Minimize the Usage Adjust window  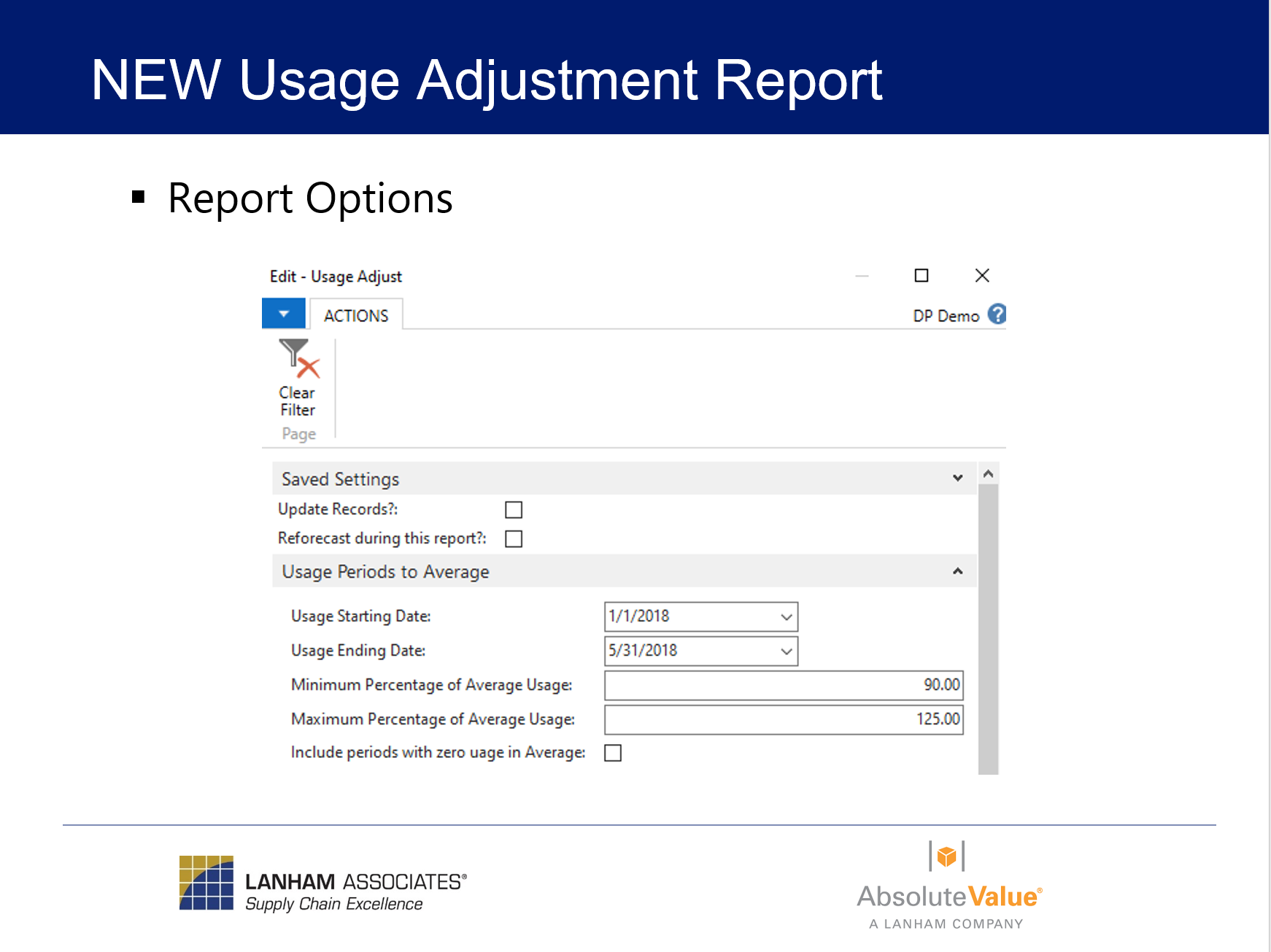coord(862,276)
